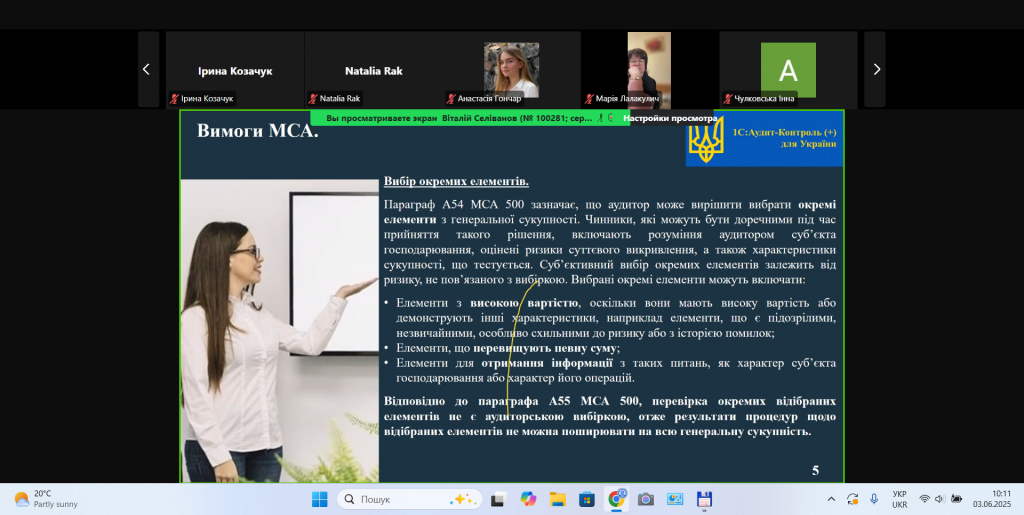Show next participants with right arrow
Screen dimensions: 1024x515
875,69
